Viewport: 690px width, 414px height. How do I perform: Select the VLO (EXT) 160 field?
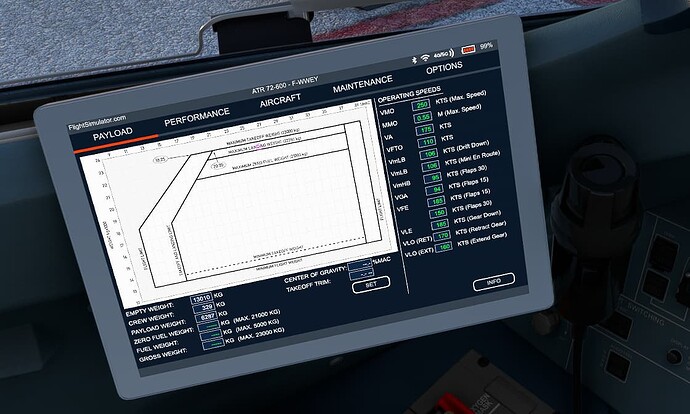tap(444, 248)
